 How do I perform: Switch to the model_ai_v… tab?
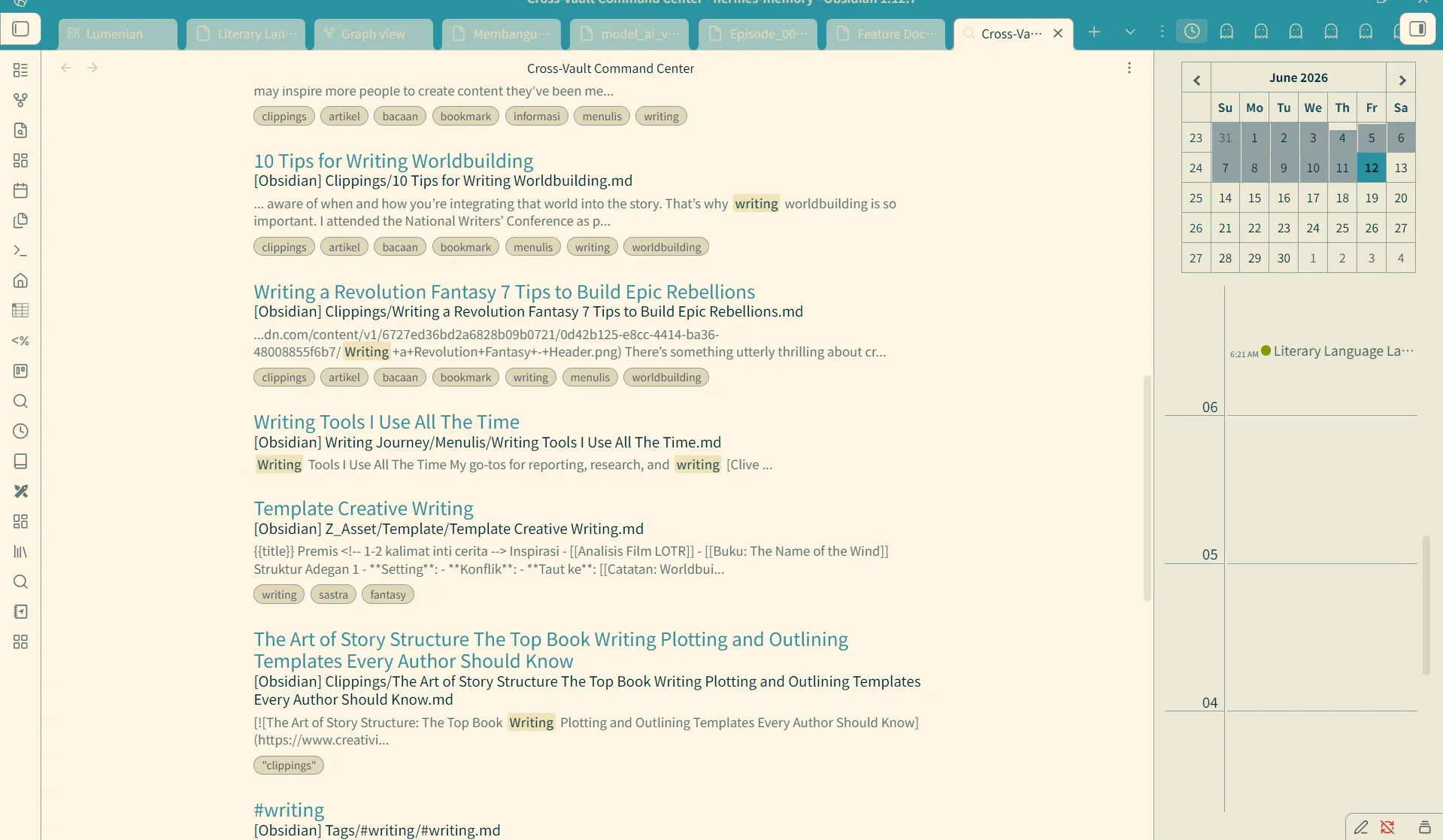[629, 34]
